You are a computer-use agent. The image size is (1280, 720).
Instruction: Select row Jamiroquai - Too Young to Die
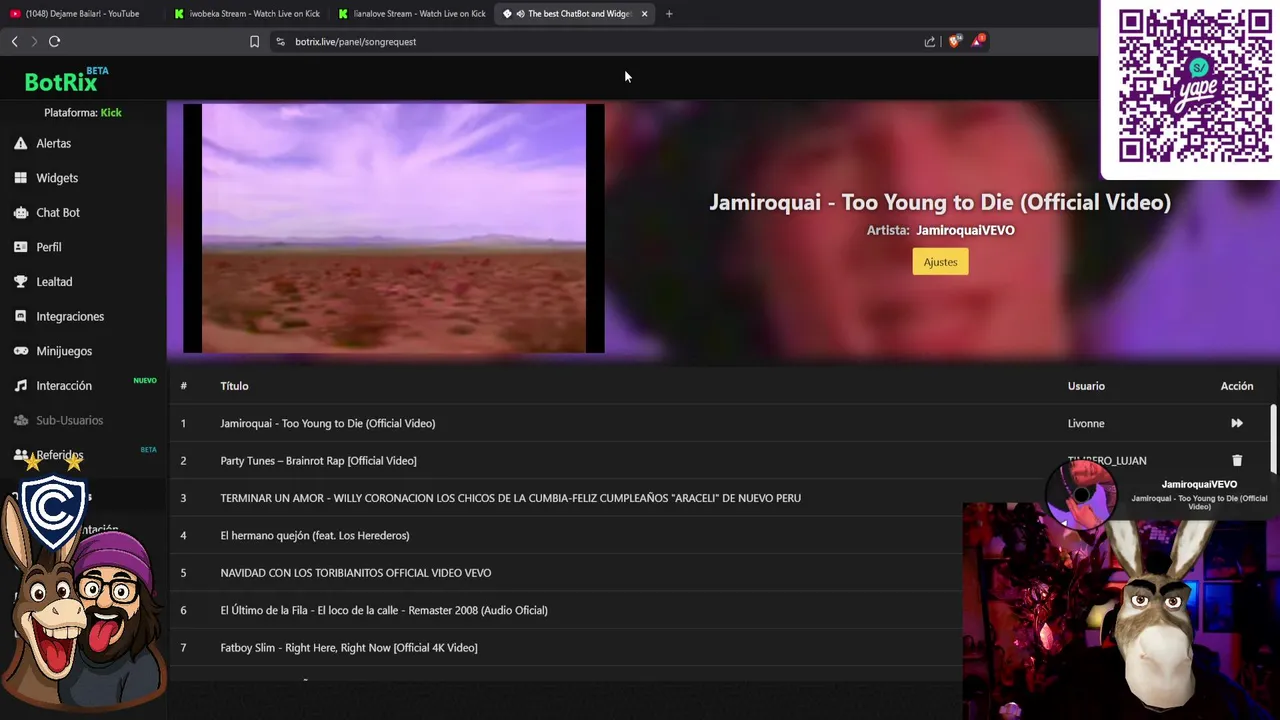720,423
